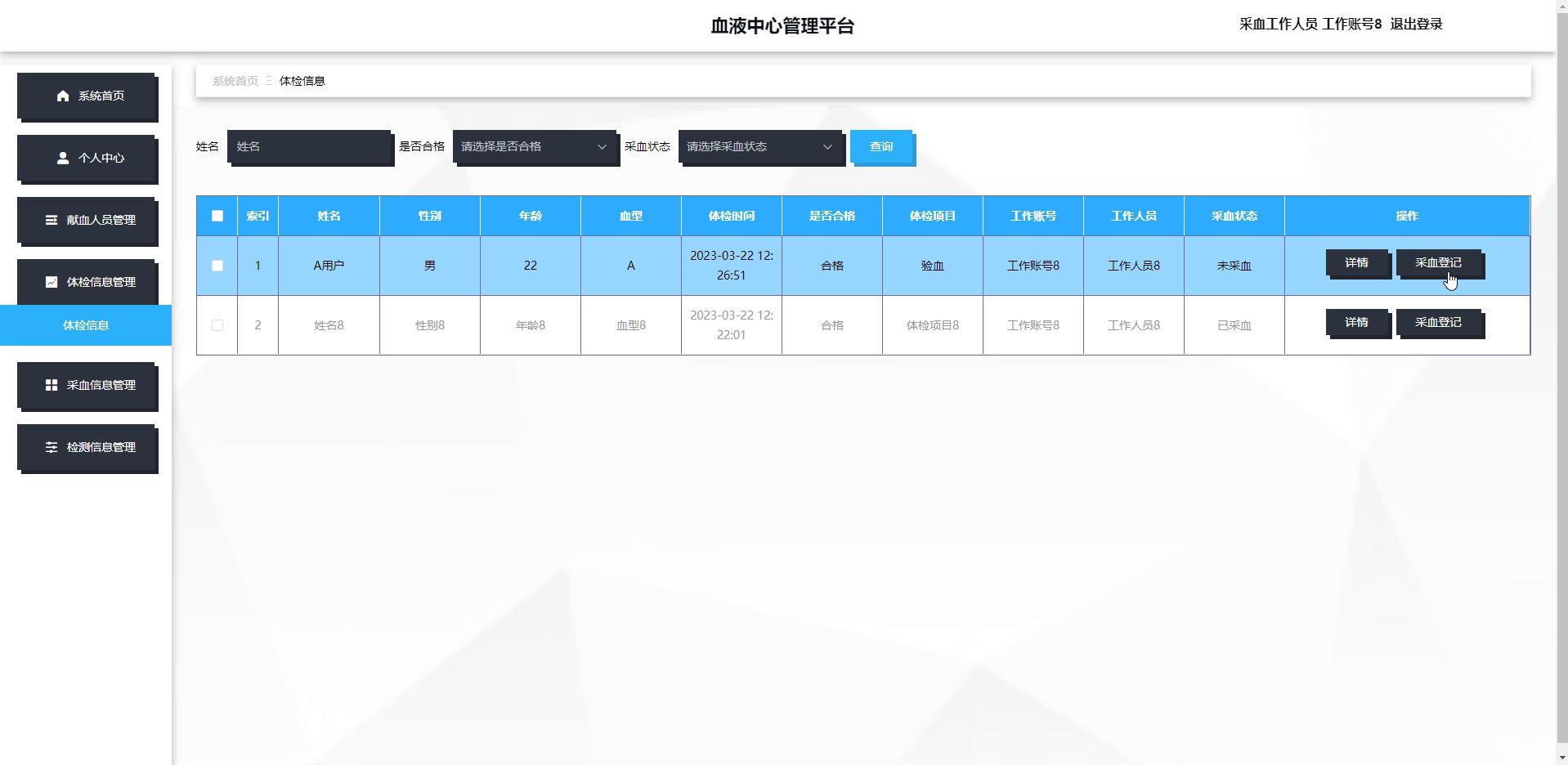Click the 退出登录 logout link
Screen dimensions: 1568x765
tap(1416, 25)
